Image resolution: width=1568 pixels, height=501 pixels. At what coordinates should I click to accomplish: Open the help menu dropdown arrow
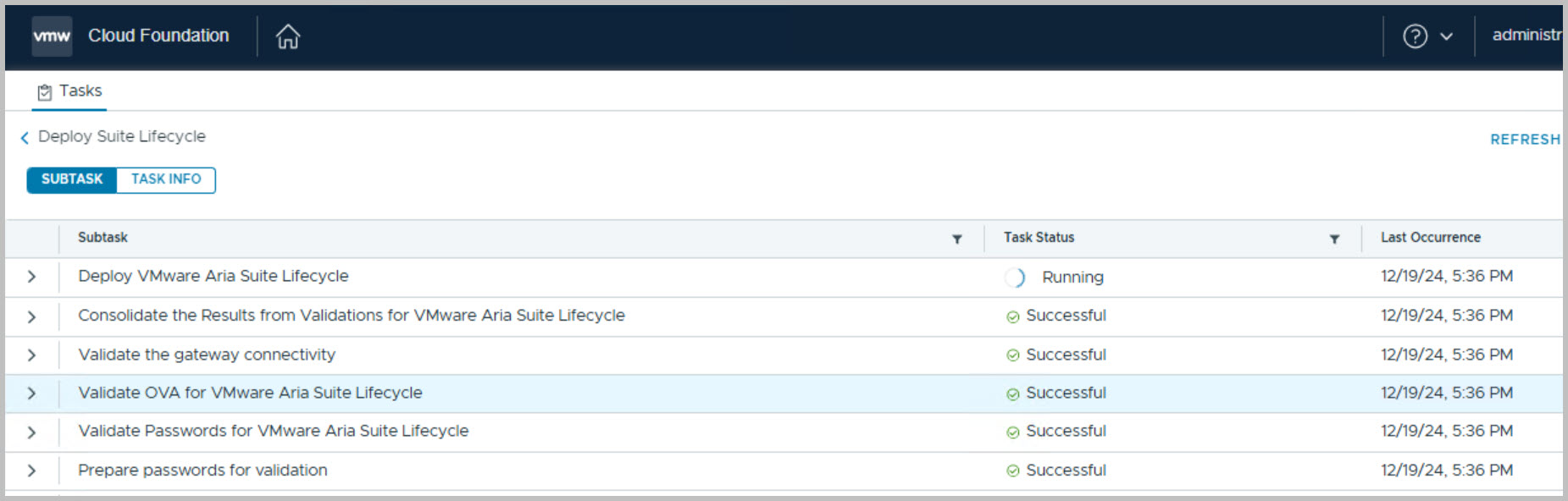click(1446, 36)
